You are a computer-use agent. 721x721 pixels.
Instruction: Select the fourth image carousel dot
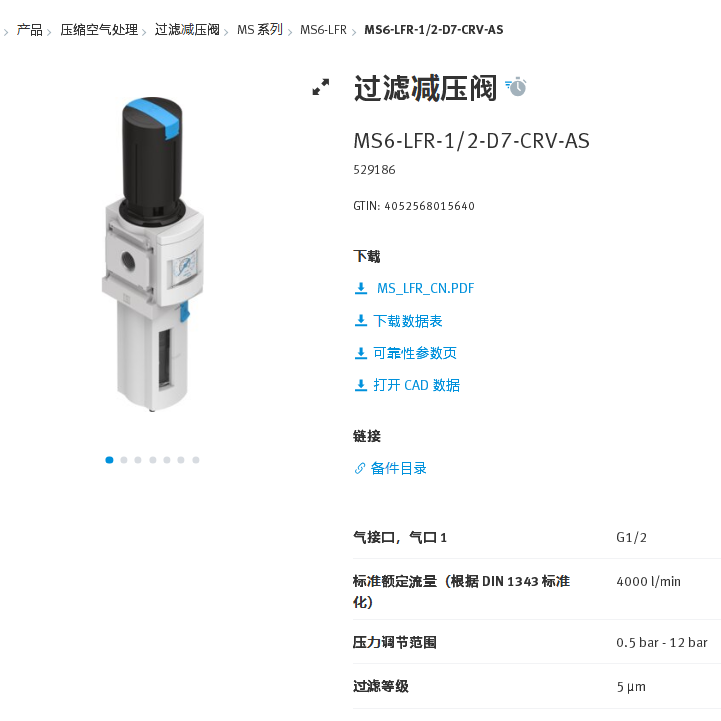pyautogui.click(x=153, y=460)
